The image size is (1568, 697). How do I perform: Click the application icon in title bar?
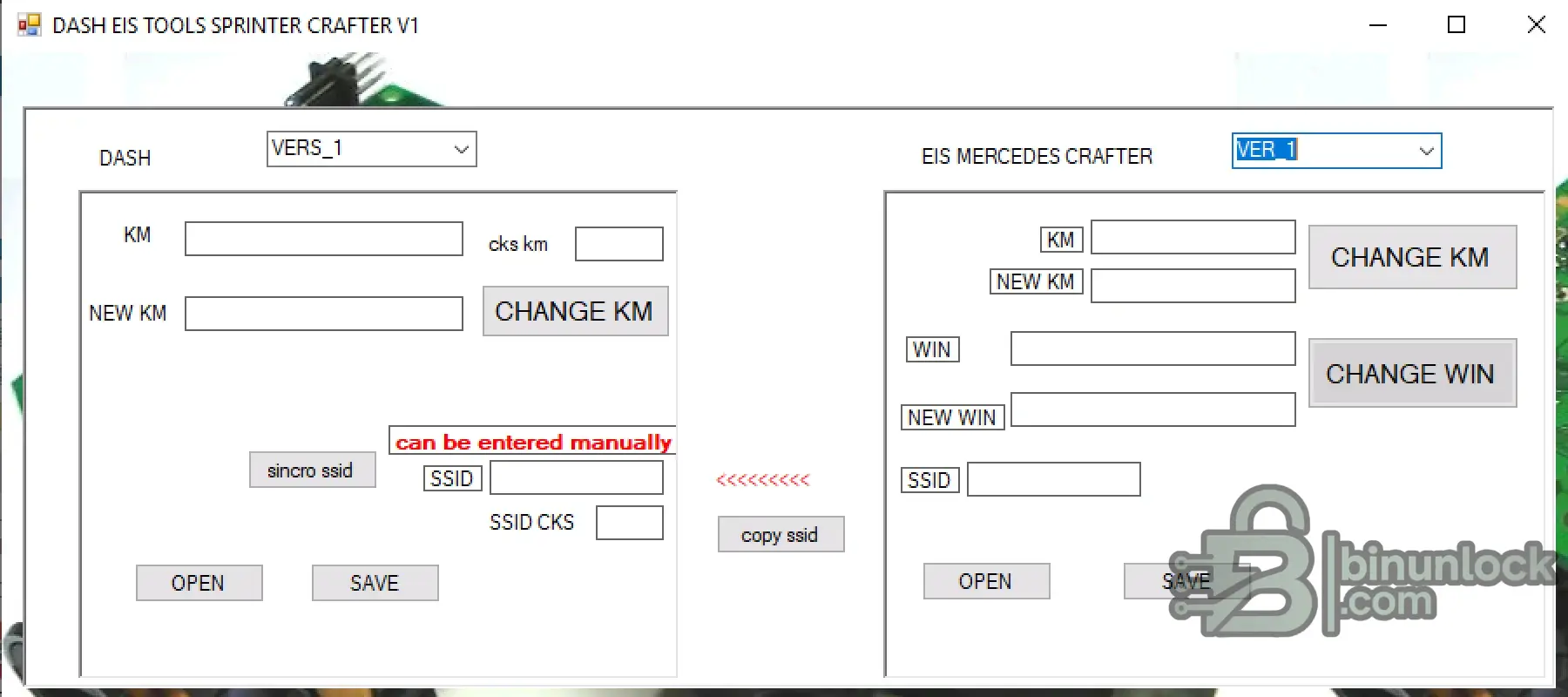pos(30,25)
